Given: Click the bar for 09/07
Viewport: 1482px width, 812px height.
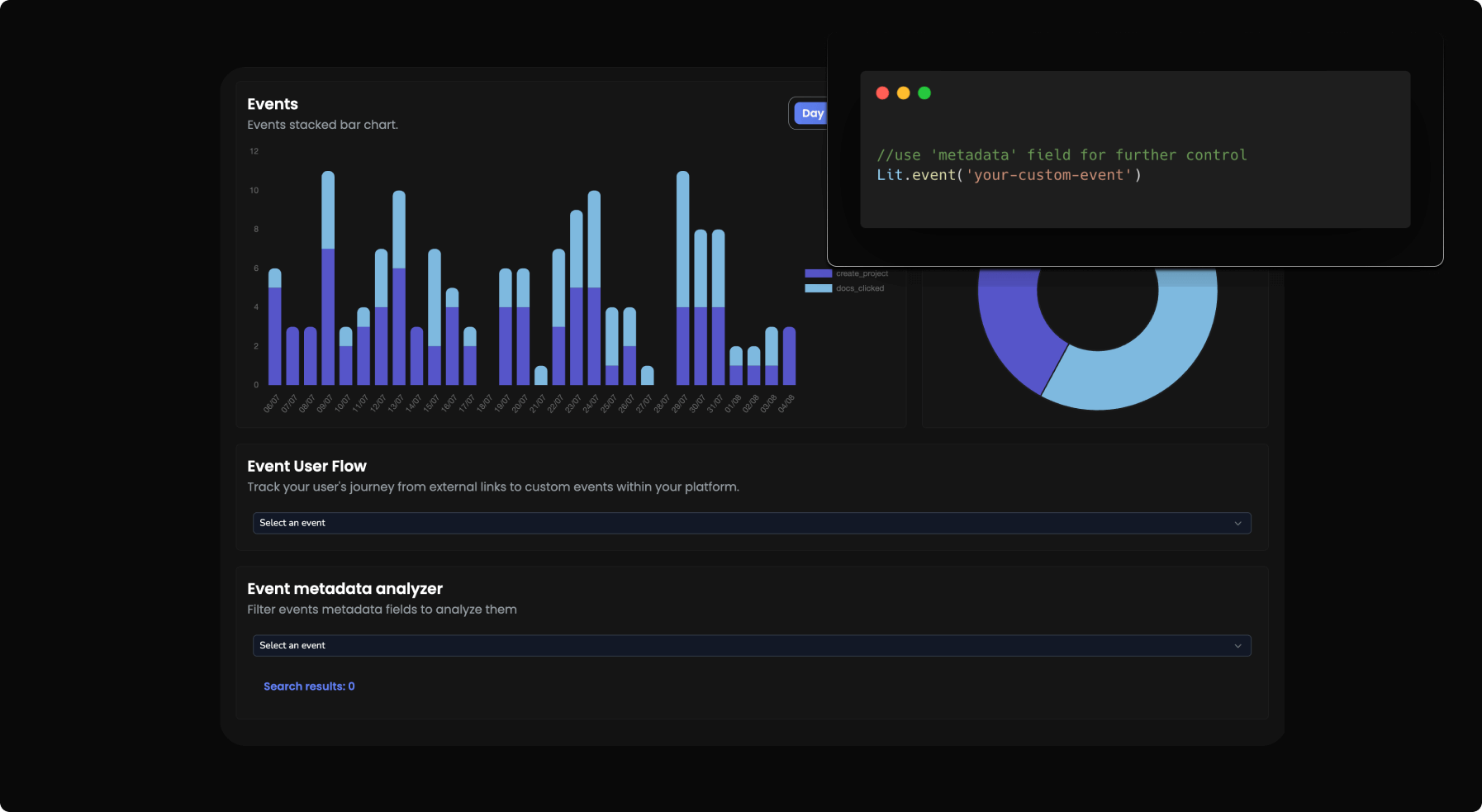Looking at the screenshot, I should click(x=328, y=278).
